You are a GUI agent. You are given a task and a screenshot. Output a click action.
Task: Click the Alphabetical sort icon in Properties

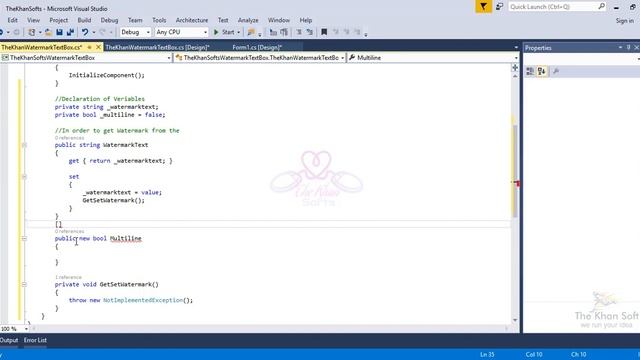[x=542, y=71]
